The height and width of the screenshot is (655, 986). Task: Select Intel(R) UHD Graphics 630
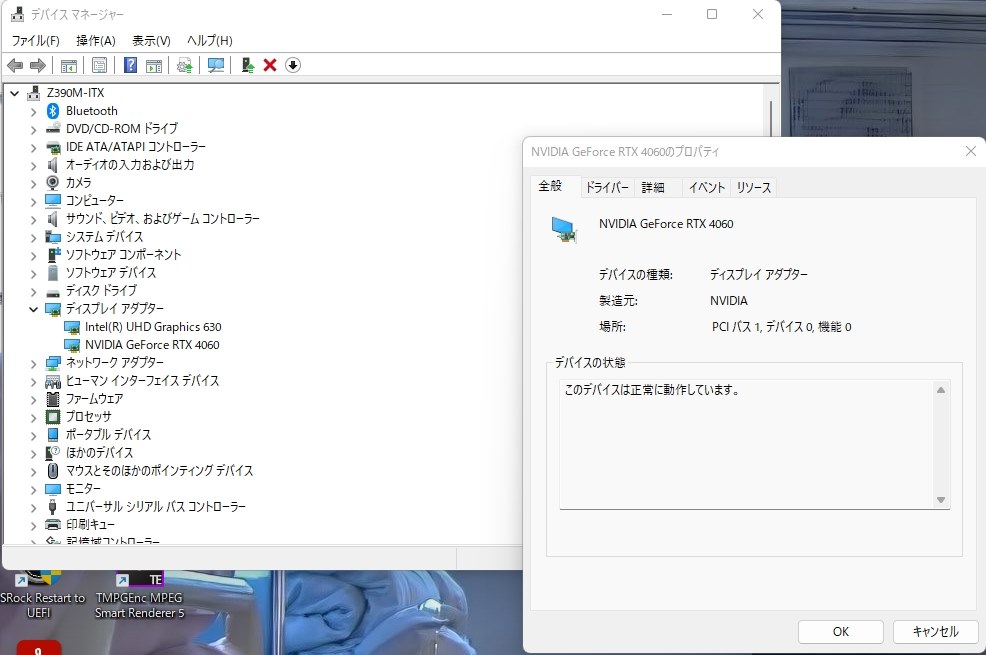click(153, 327)
